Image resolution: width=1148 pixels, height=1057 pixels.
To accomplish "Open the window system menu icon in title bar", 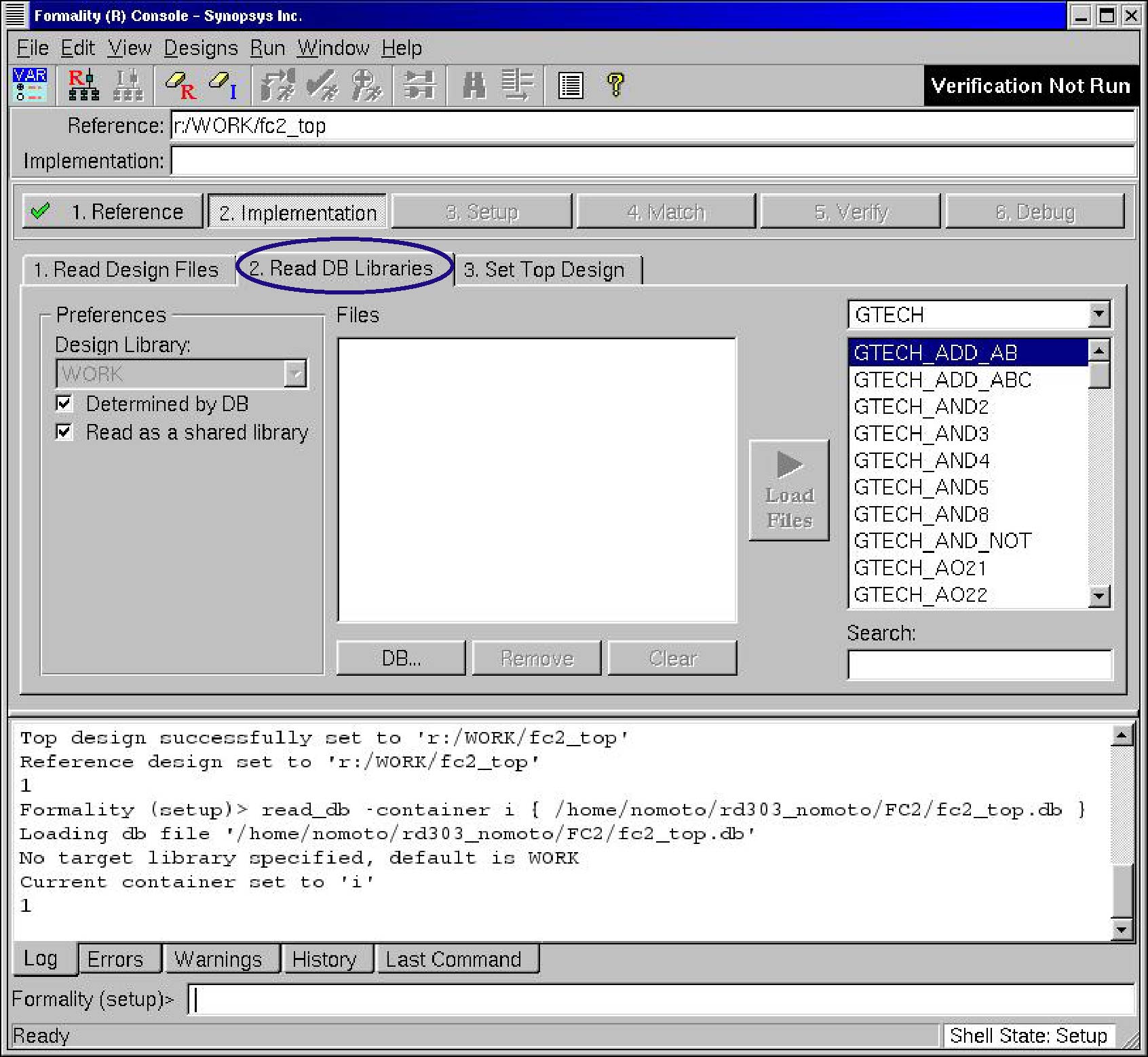I will coord(15,15).
